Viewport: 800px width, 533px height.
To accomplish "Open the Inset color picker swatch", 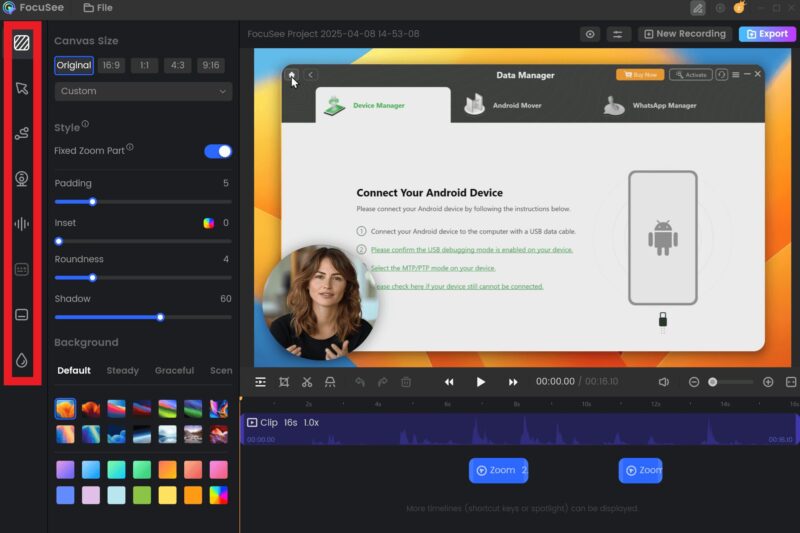I will (209, 223).
